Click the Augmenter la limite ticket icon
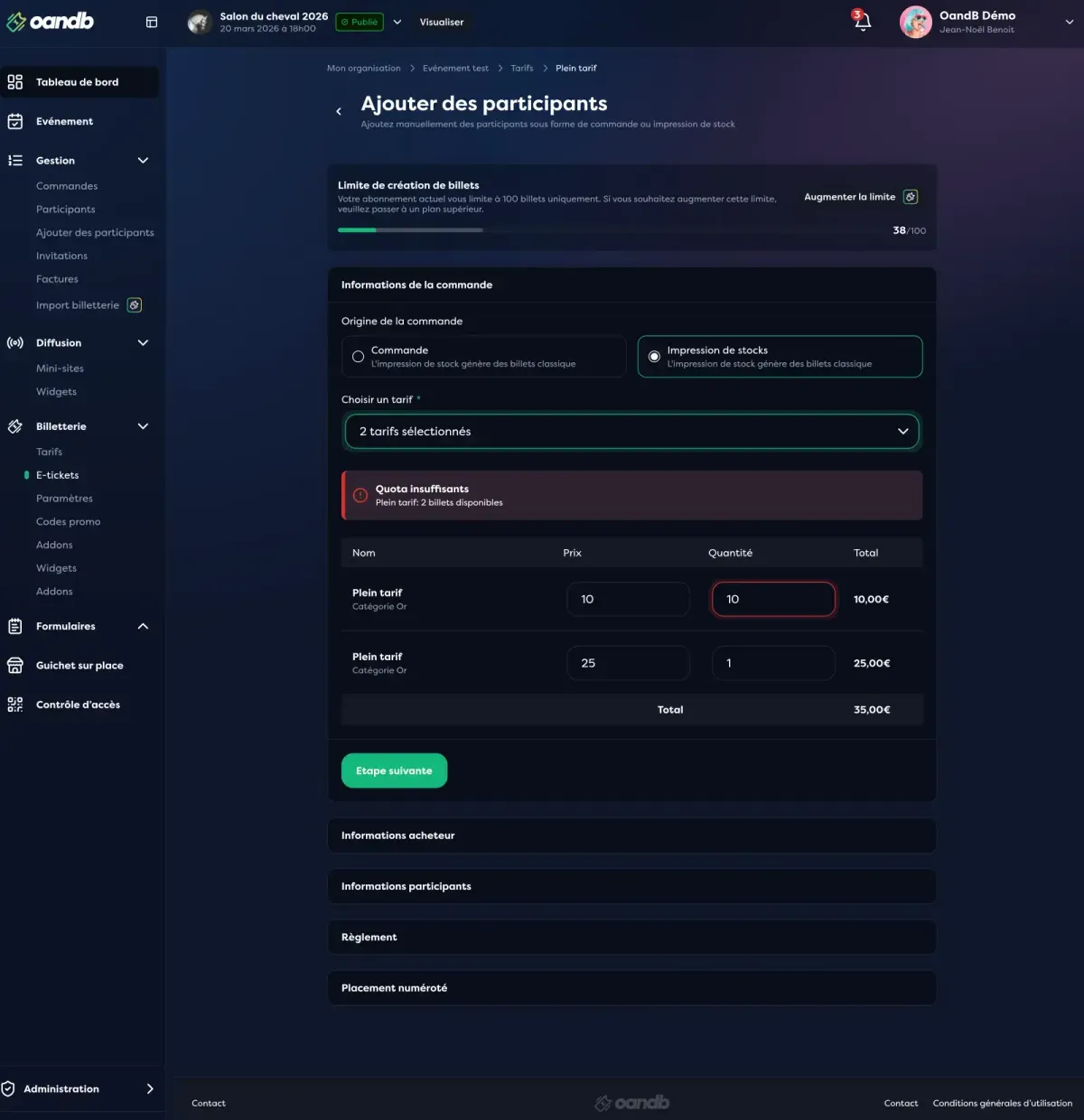This screenshot has width=1084, height=1120. [911, 197]
